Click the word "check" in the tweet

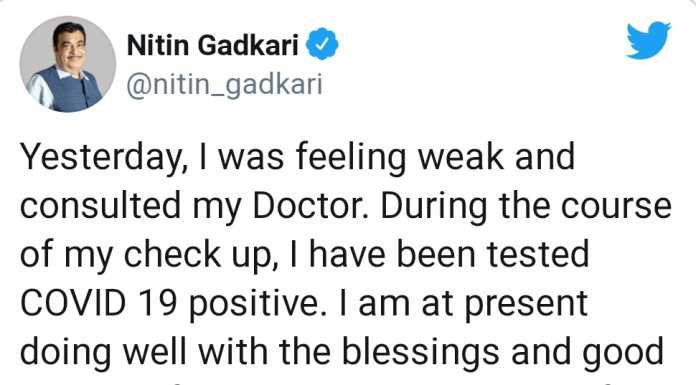172,254
